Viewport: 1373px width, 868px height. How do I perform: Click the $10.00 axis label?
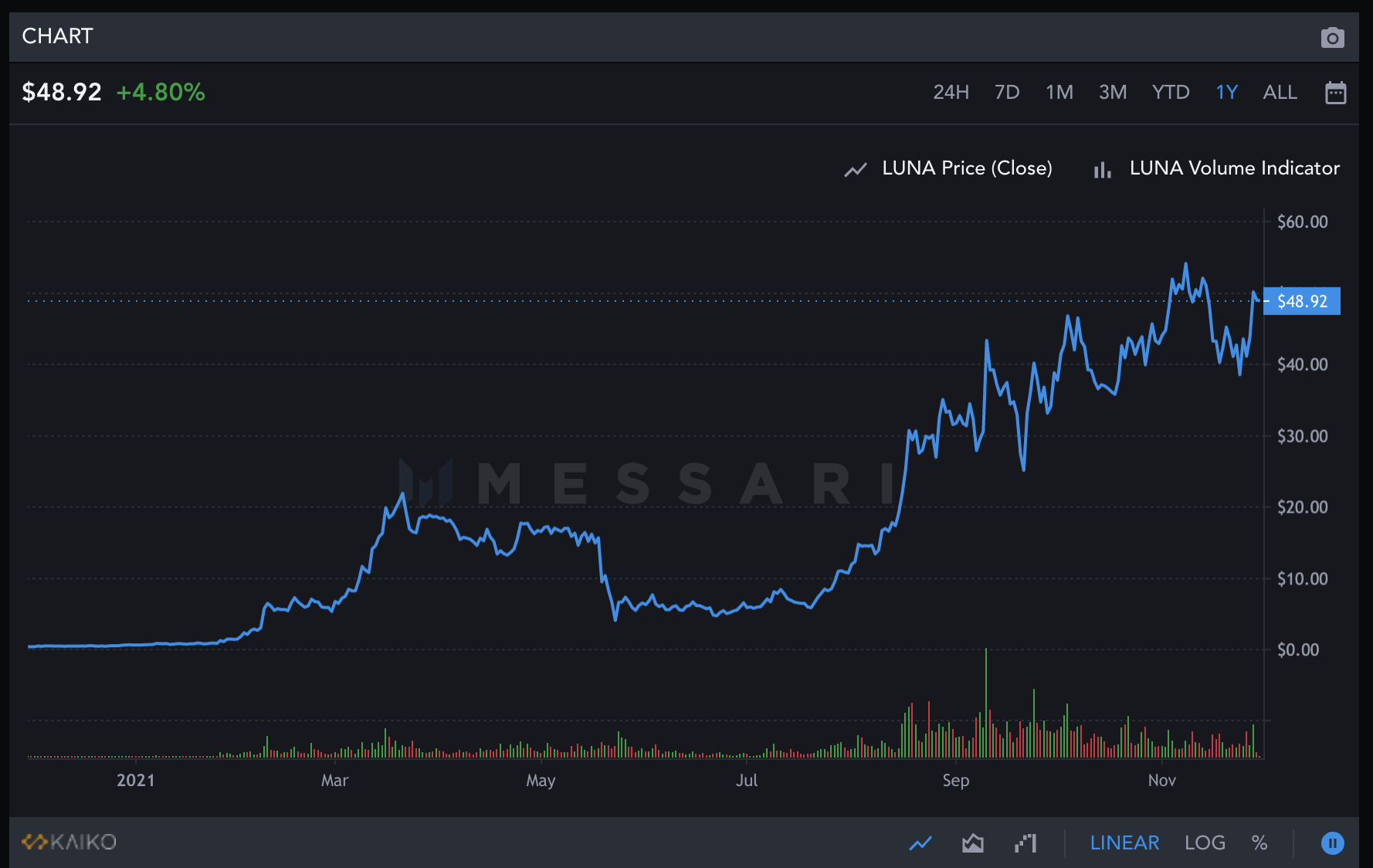pos(1303,579)
